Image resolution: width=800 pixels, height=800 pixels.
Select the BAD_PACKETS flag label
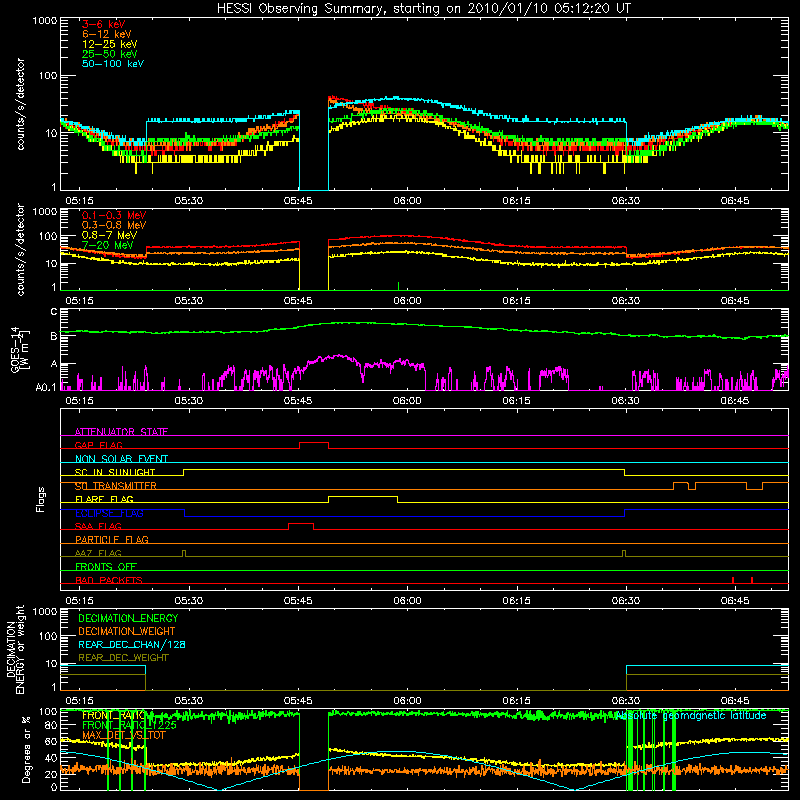coord(109,580)
